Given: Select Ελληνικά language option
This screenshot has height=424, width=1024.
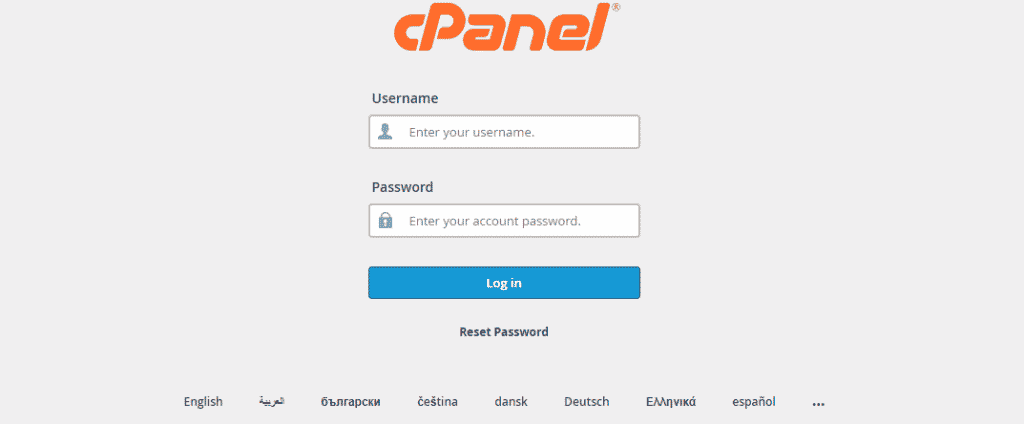Looking at the screenshot, I should click(671, 402).
